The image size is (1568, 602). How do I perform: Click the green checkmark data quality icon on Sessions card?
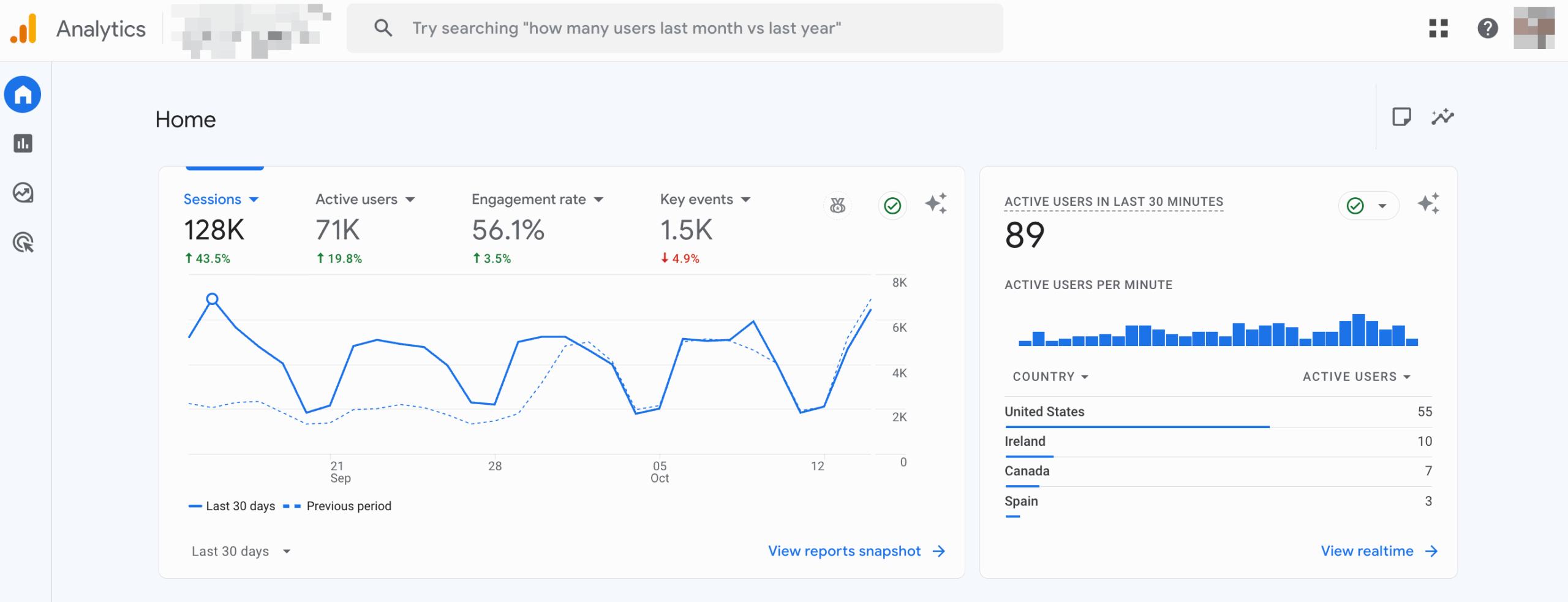click(x=892, y=205)
